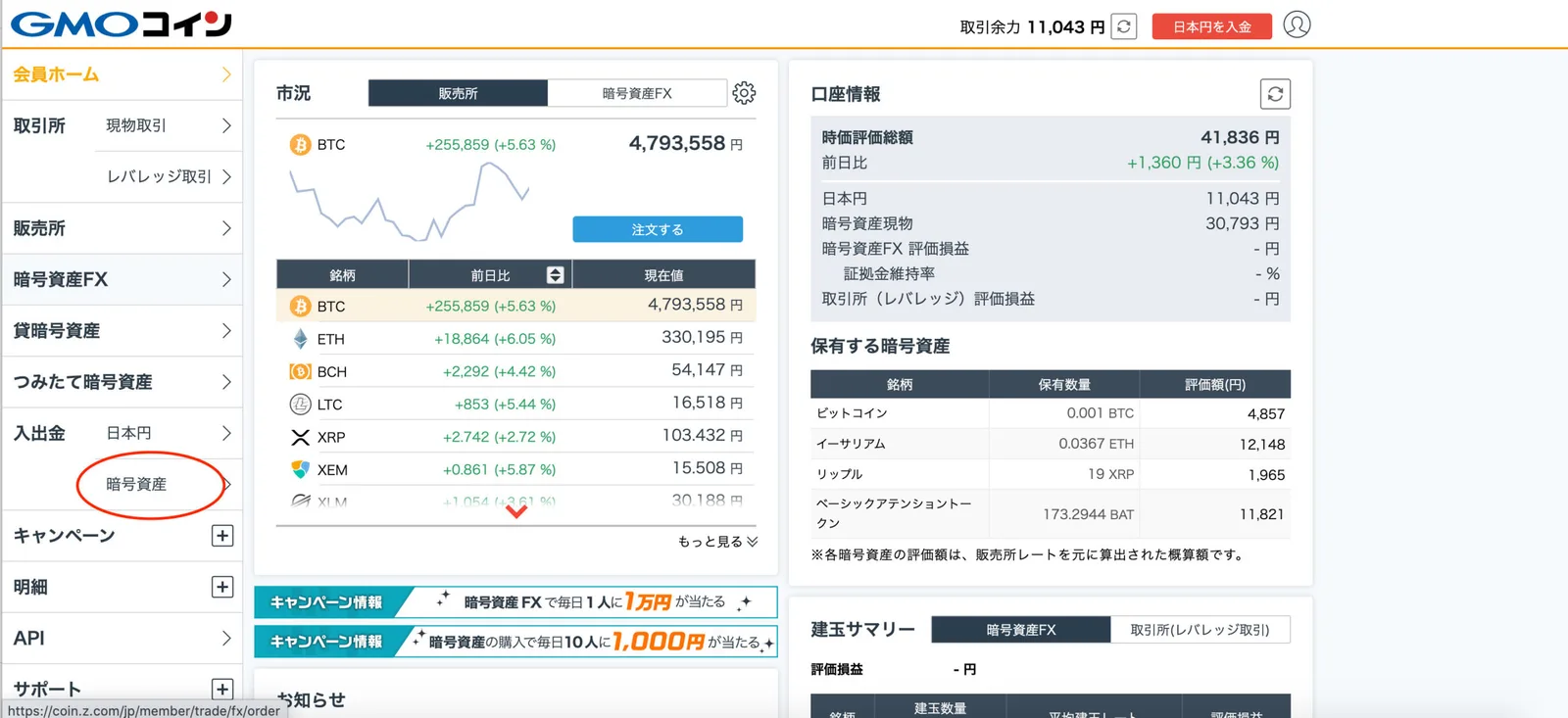
Task: Click the 保有数量 column header
Action: pos(1064,385)
